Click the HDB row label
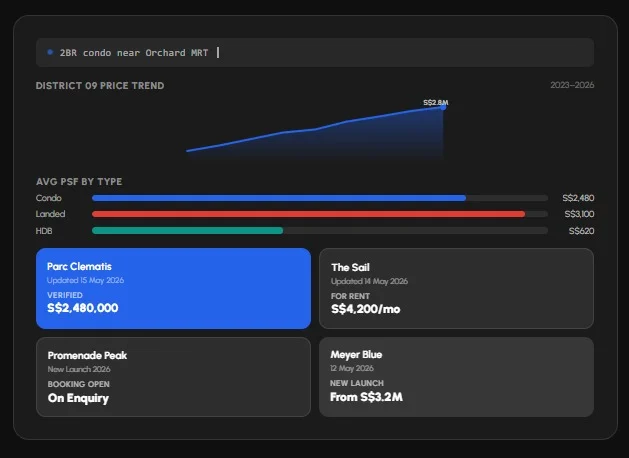 (44, 231)
